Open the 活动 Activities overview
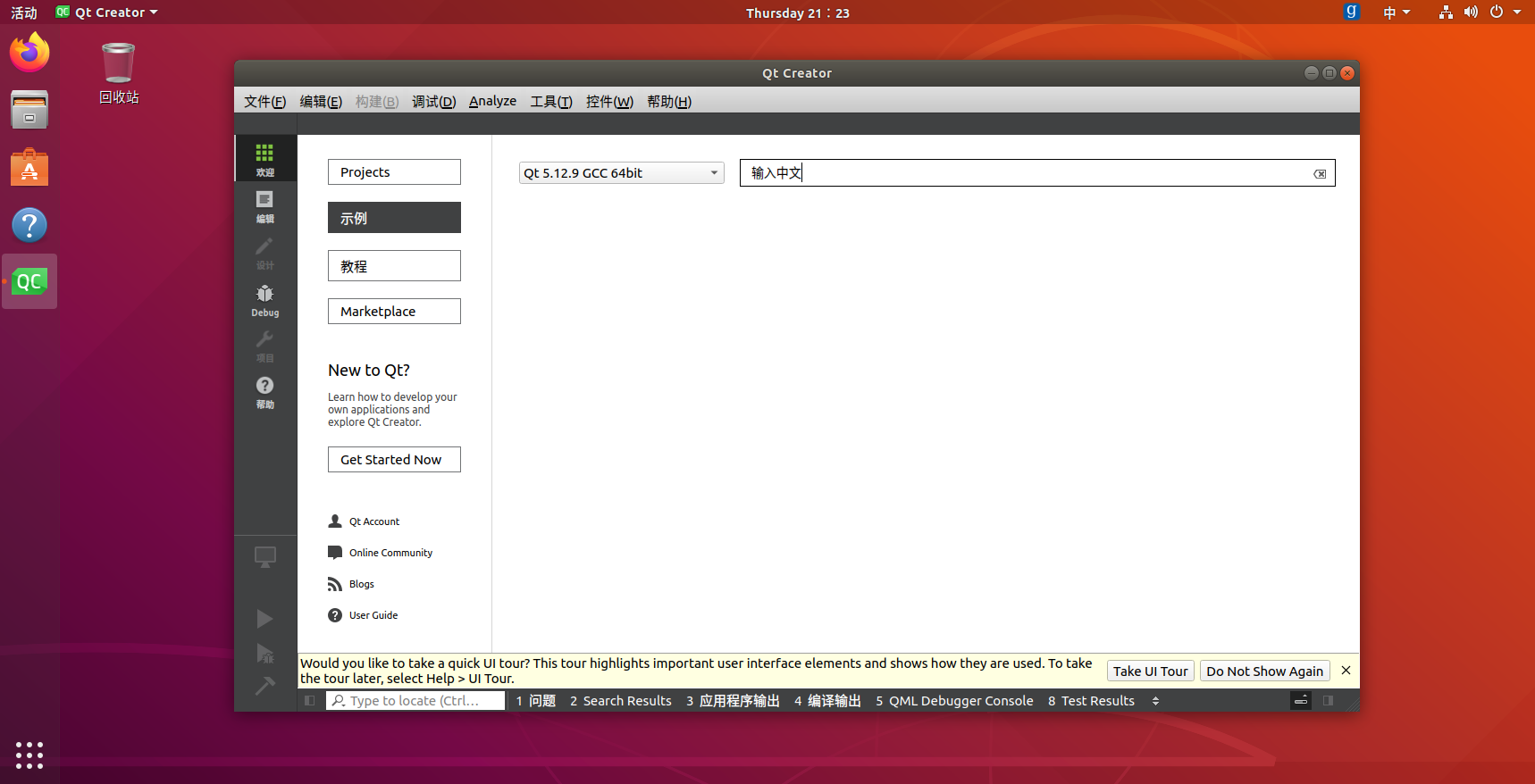The width and height of the screenshot is (1535, 784). coord(24,13)
